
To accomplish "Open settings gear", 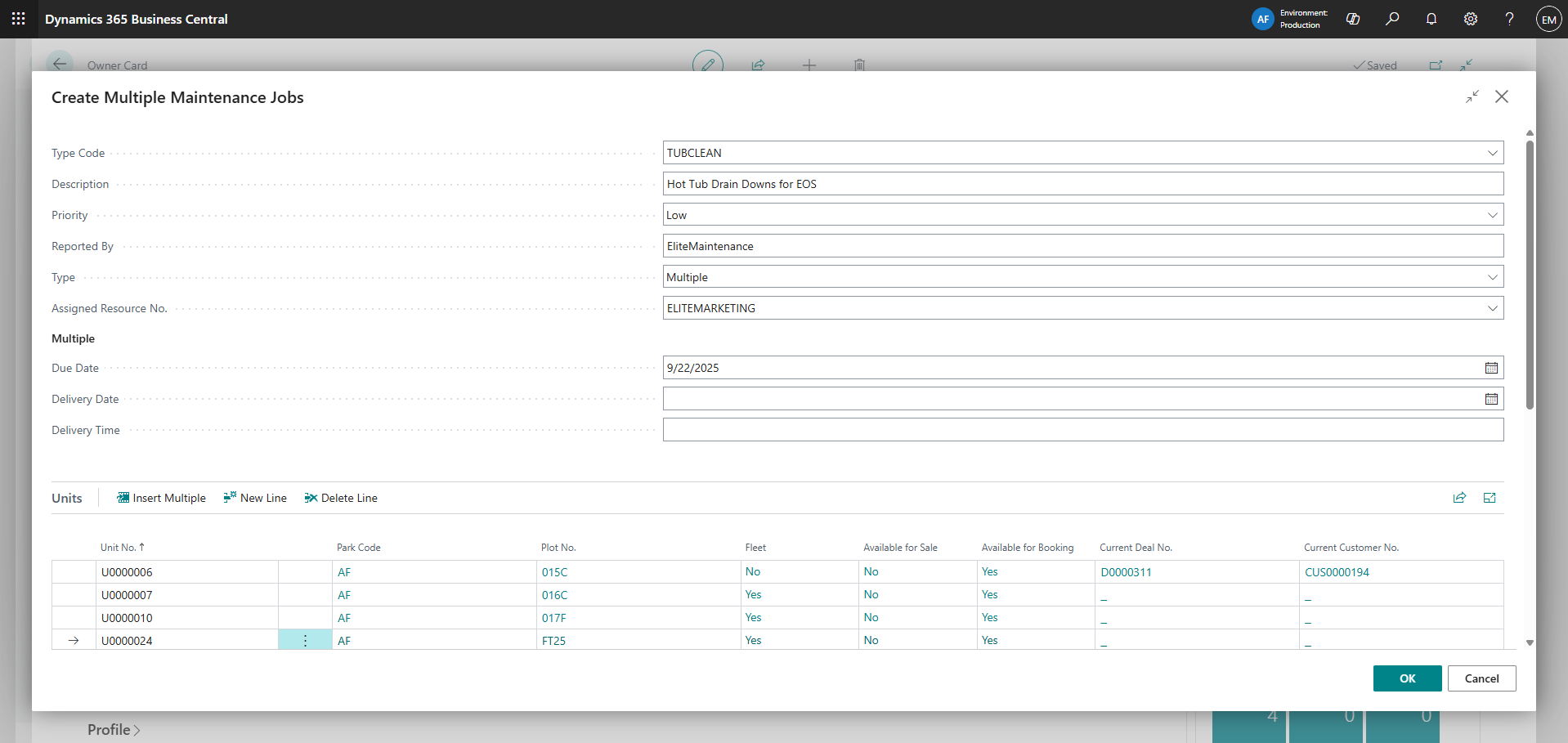I will click(x=1471, y=19).
